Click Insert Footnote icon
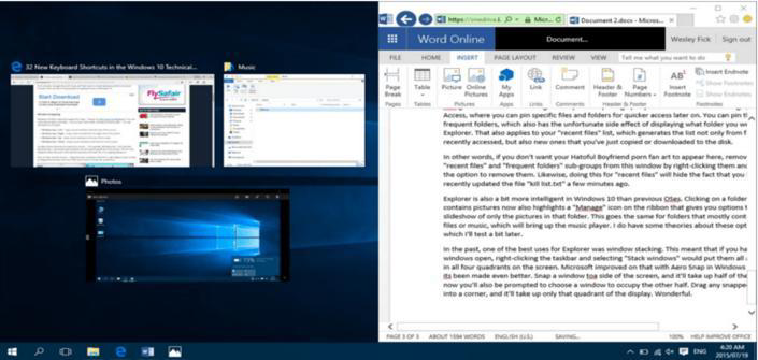 click(677, 83)
